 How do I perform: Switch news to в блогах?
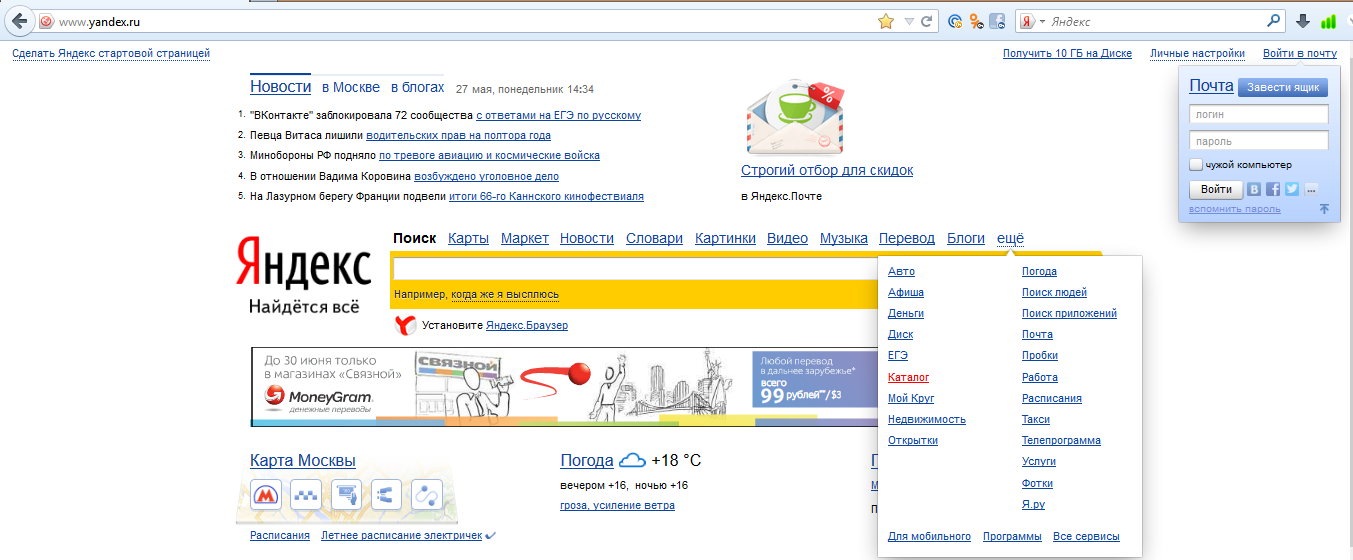tap(418, 87)
